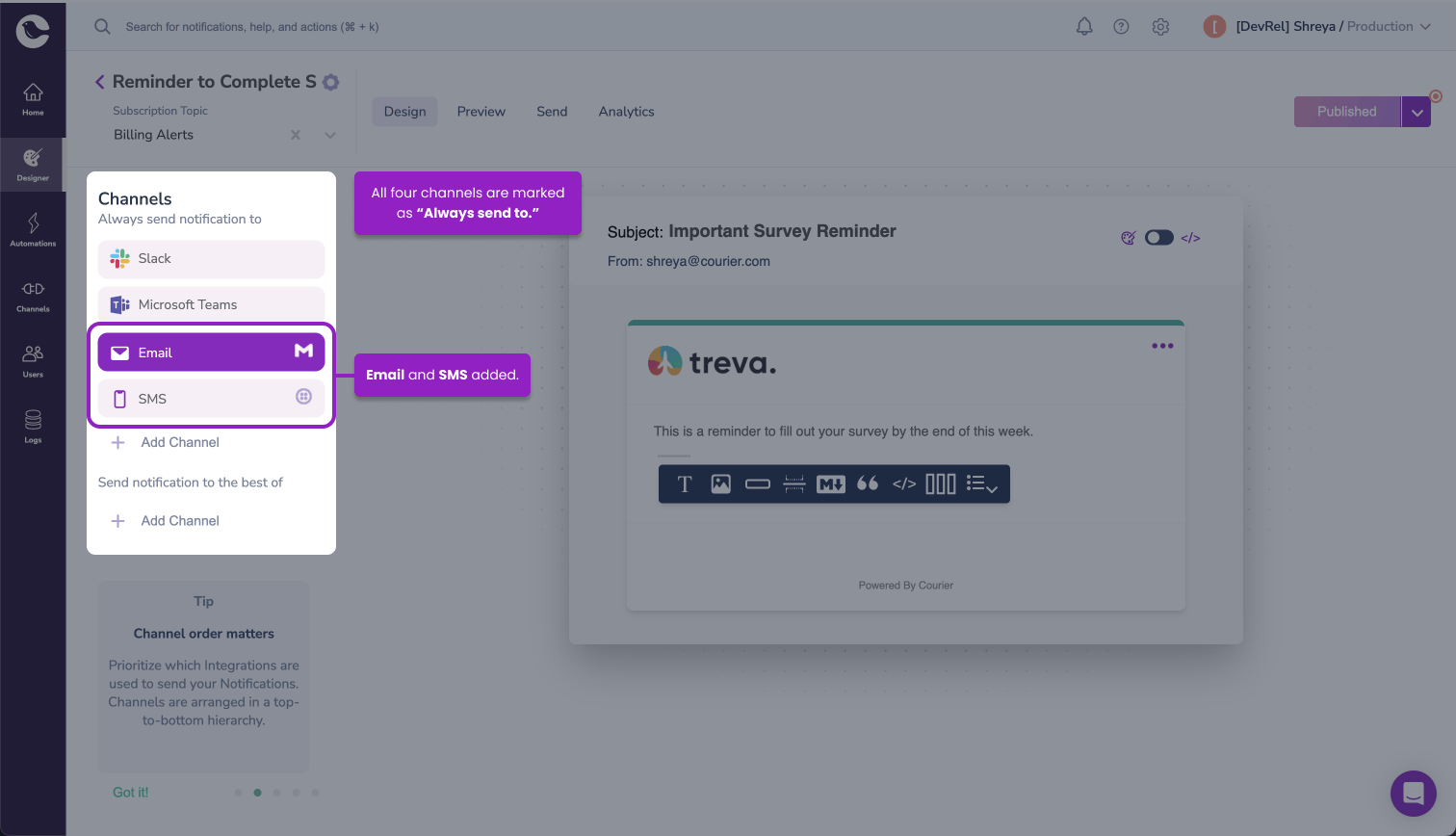
Task: Add a quote block from toolbar
Action: [868, 484]
